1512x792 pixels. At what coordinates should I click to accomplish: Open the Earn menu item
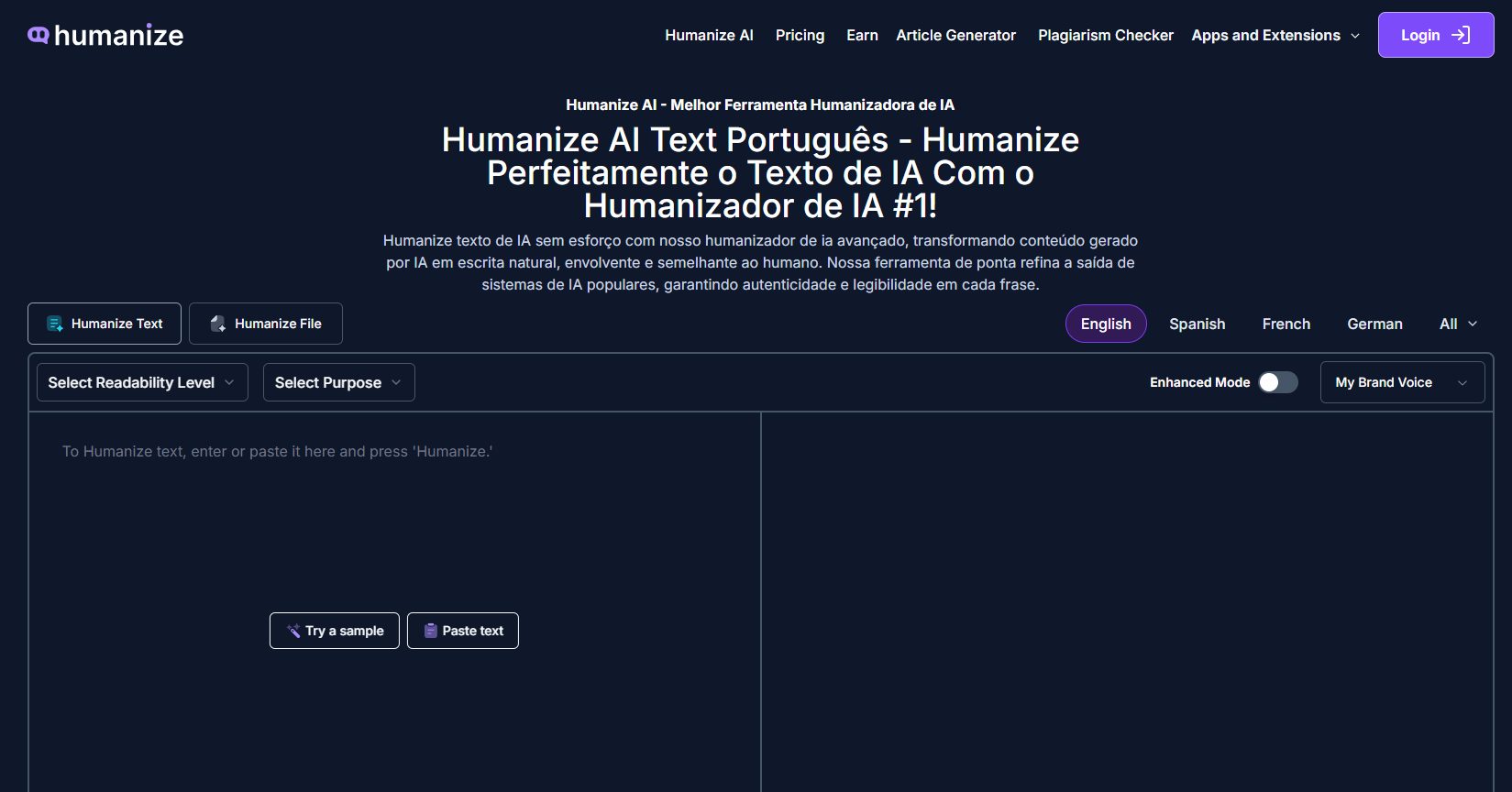tap(862, 35)
